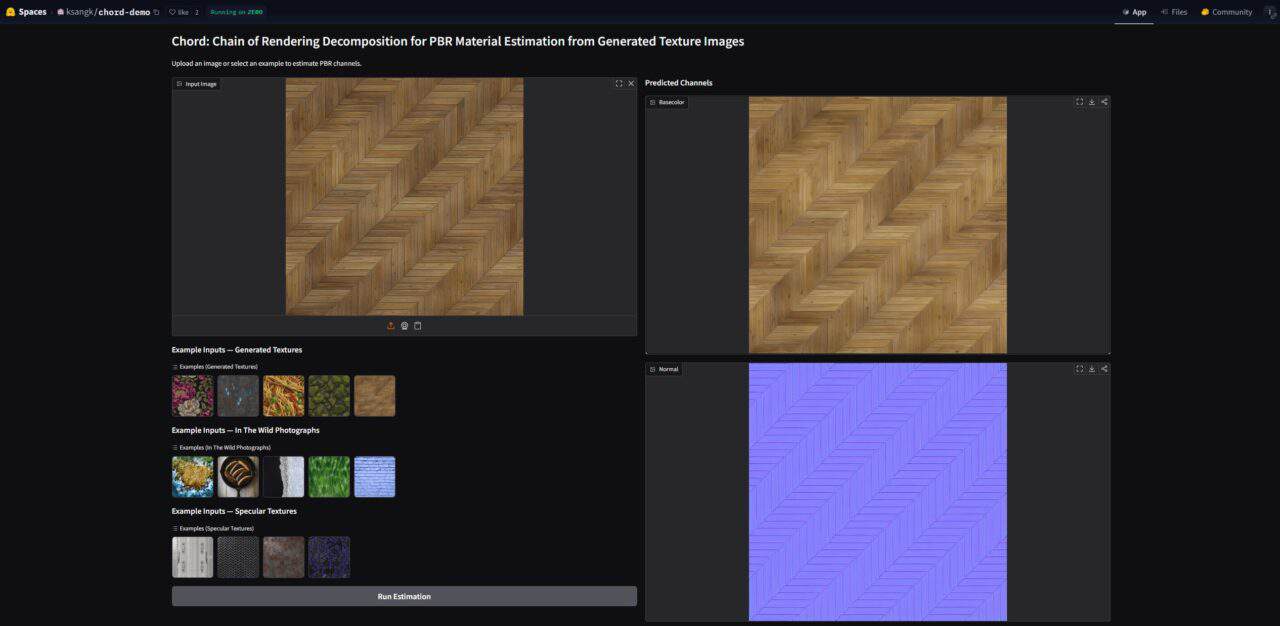This screenshot has width=1280, height=626.
Task: Open the Files tab
Action: coord(1174,12)
